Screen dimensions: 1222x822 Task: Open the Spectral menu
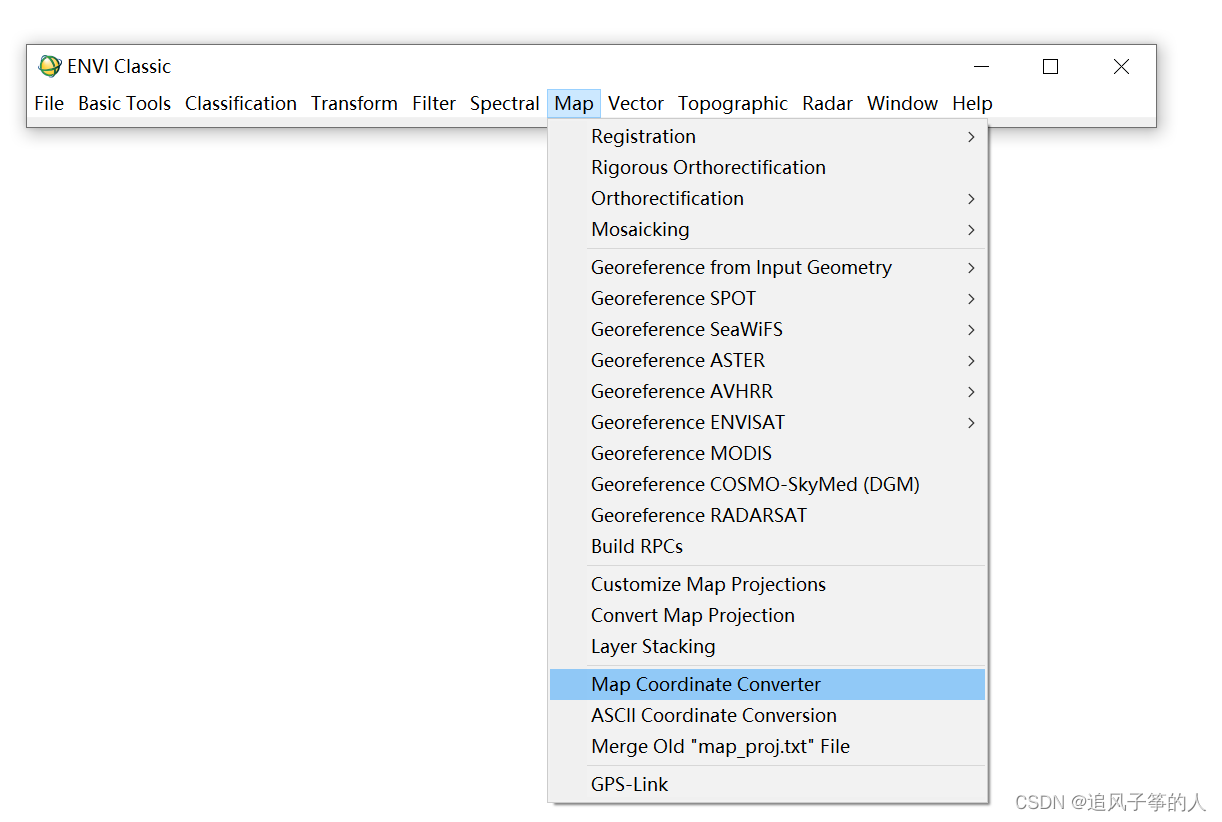point(505,103)
